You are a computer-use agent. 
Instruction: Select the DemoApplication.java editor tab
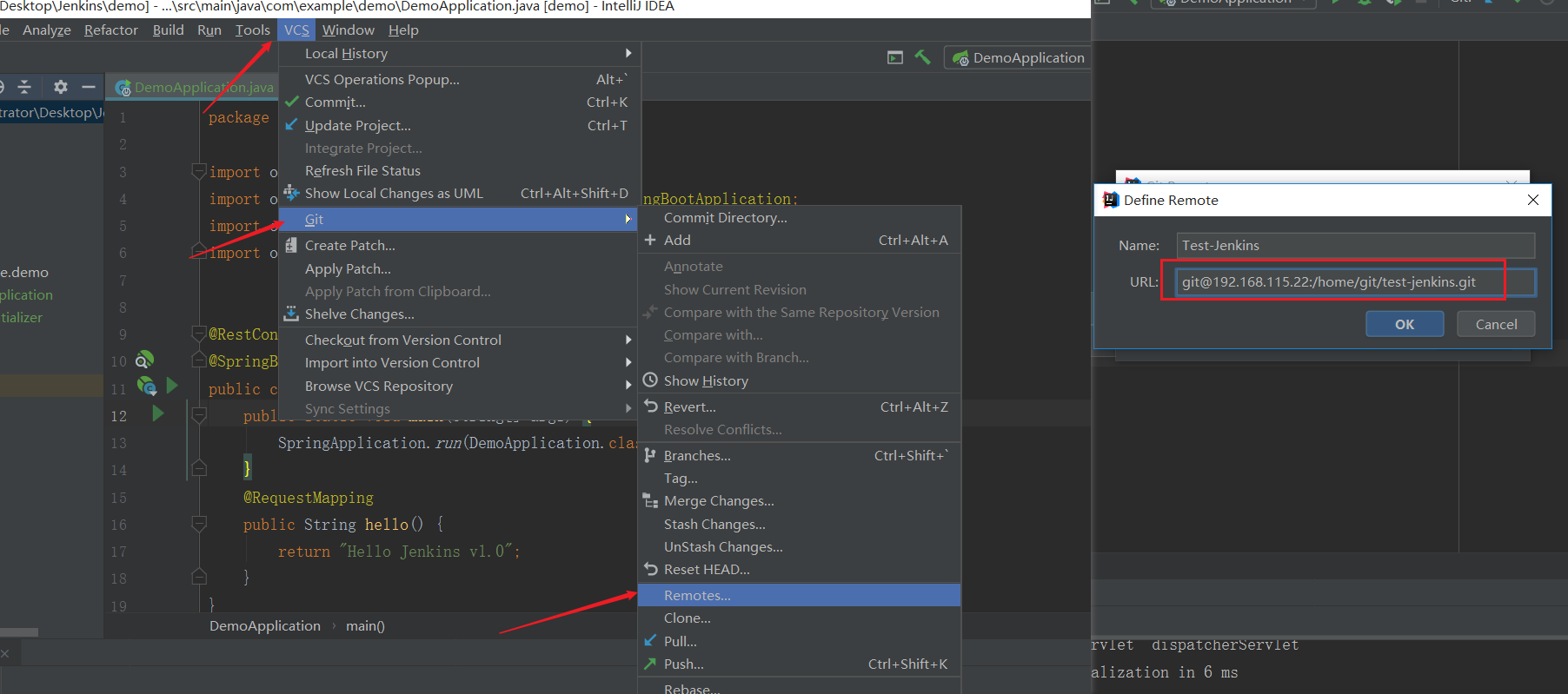click(195, 87)
